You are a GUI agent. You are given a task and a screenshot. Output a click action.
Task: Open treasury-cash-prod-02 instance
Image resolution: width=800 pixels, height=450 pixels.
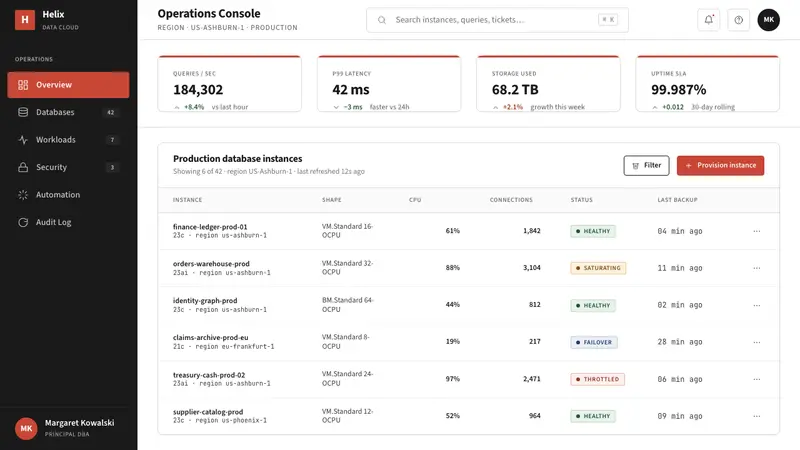coord(209,374)
